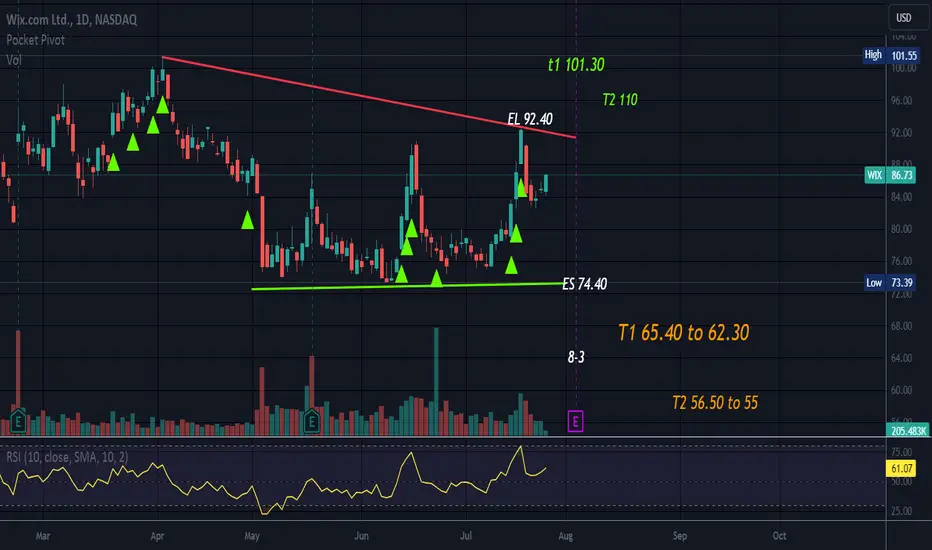Select the red descending trendline

point(369,98)
